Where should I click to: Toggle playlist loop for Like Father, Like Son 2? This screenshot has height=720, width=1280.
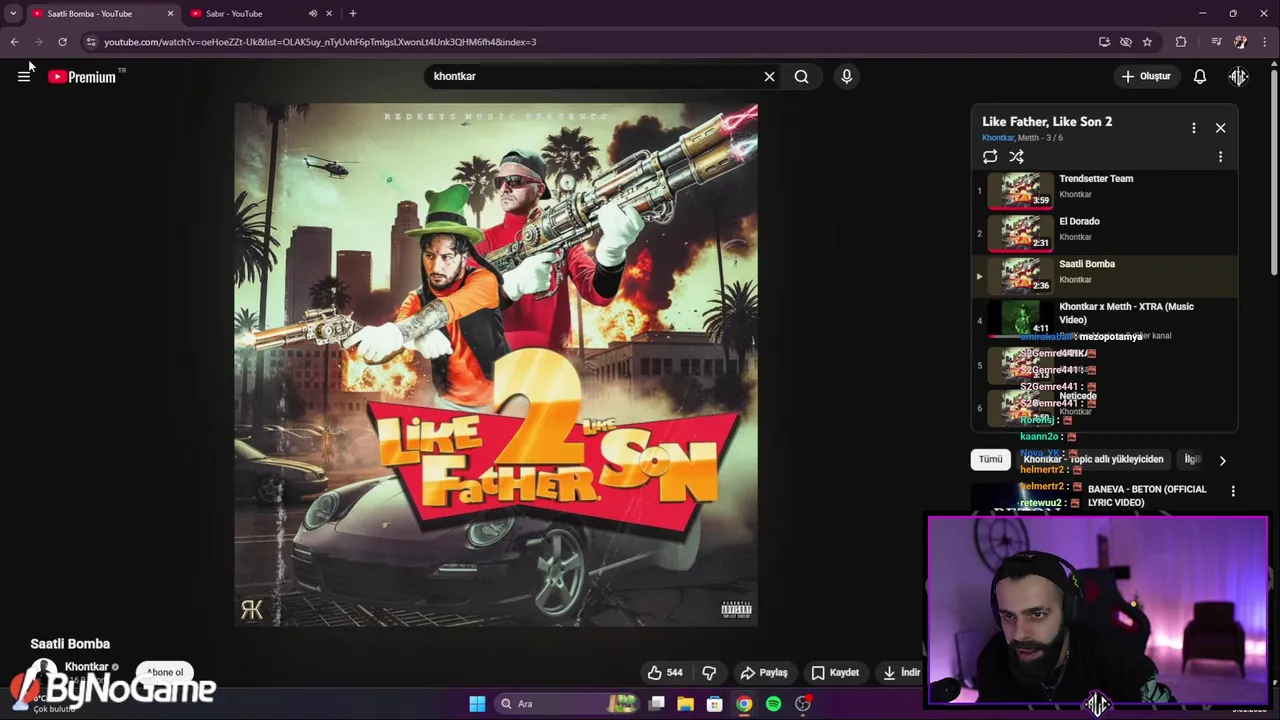[x=990, y=157]
